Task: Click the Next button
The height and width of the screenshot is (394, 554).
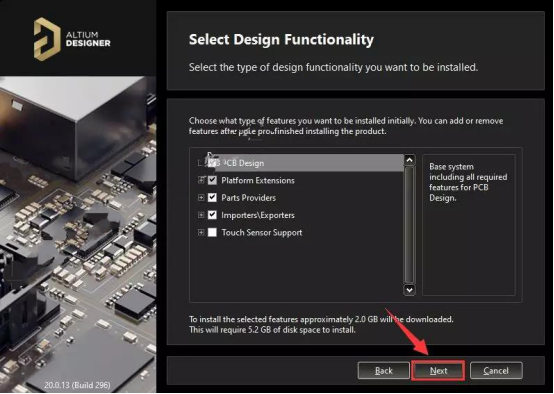Action: coord(438,370)
